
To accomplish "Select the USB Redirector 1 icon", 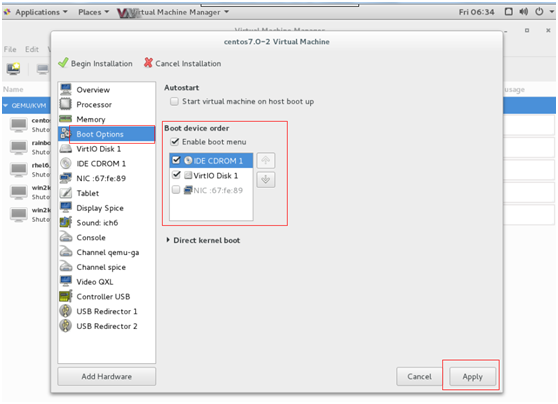I will [x=66, y=311].
